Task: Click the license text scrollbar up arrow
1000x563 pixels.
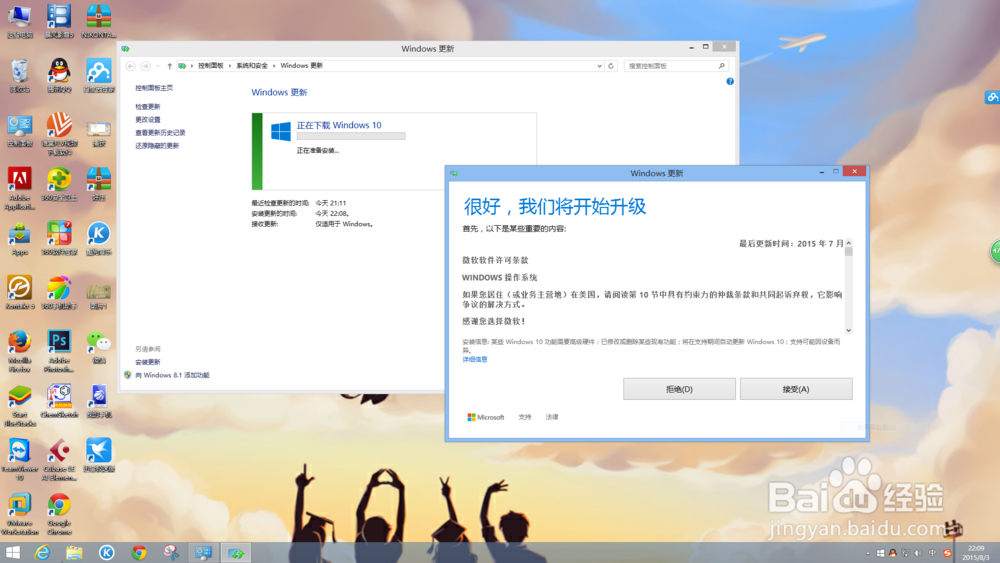Action: [x=848, y=244]
